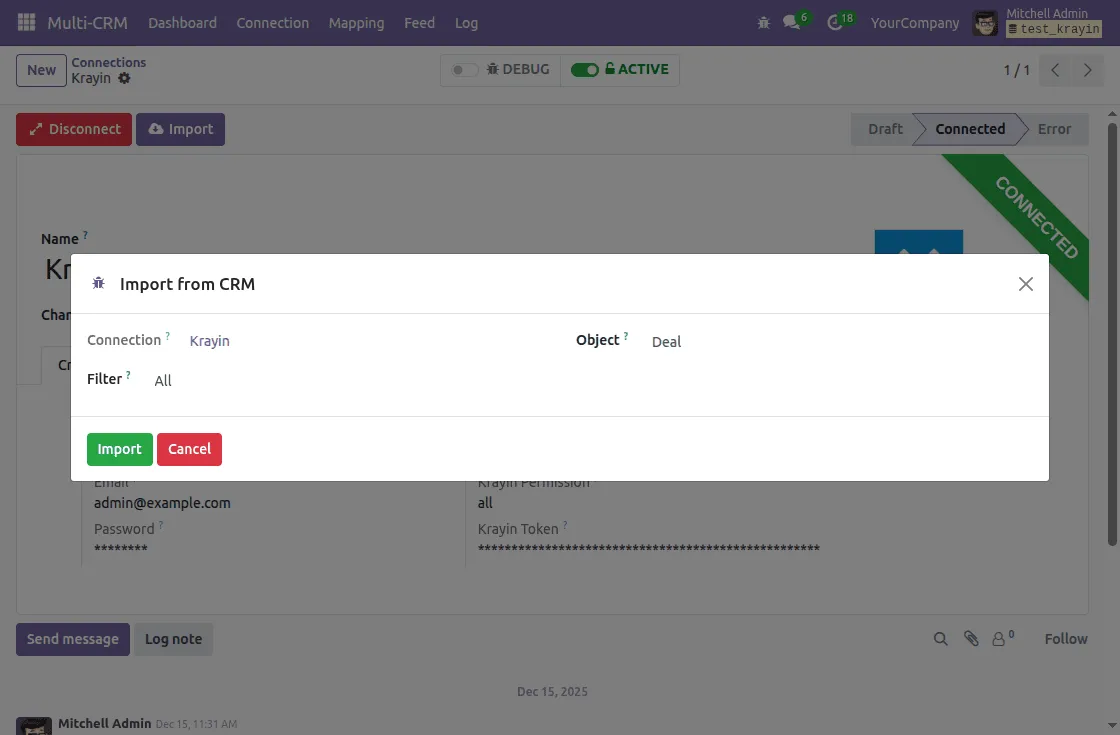The height and width of the screenshot is (735, 1120).
Task: Open the Log menu
Action: (x=466, y=23)
